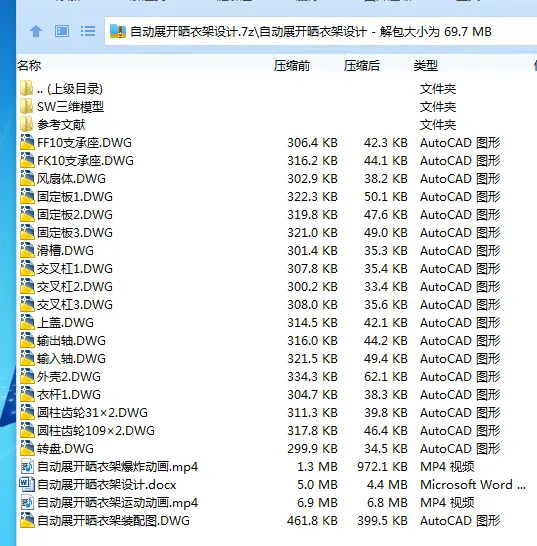Click DWG icon of 圆柱齿轮31×2.DWG

point(27,412)
